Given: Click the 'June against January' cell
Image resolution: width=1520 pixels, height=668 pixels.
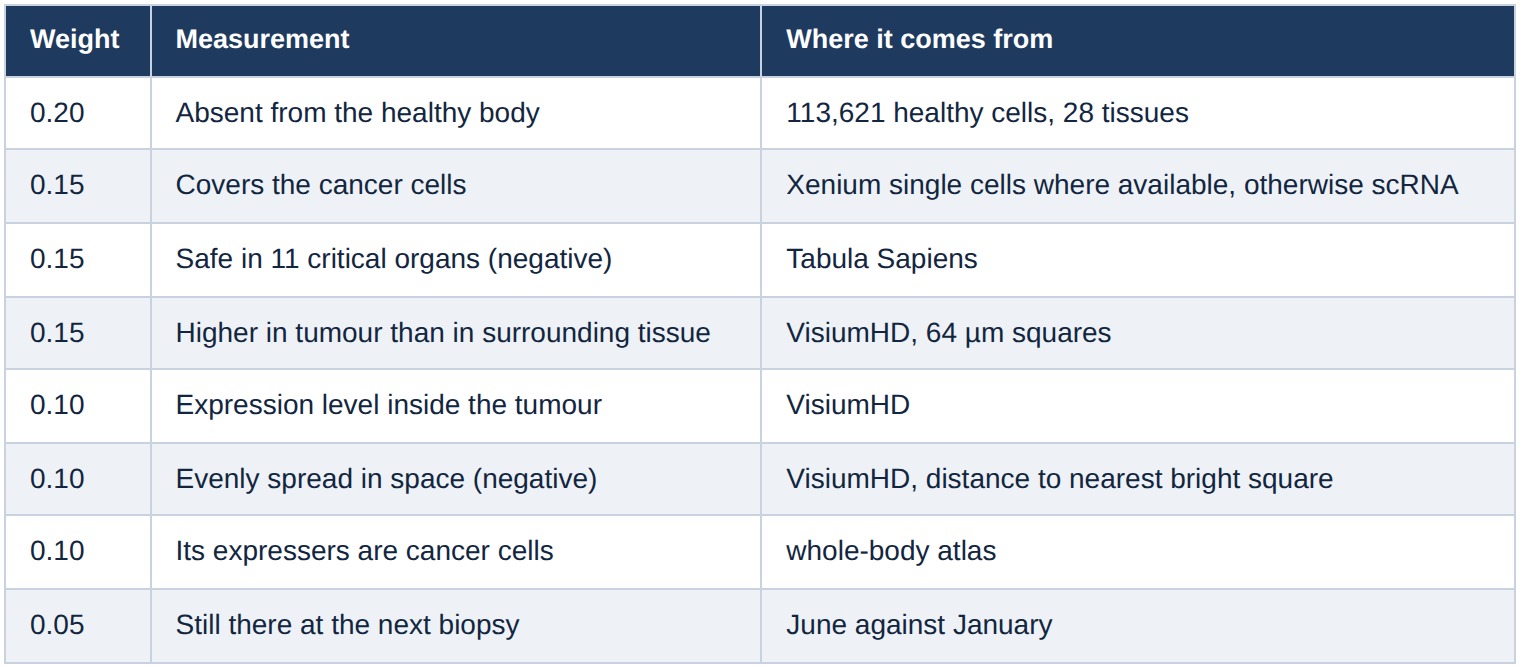Looking at the screenshot, I should point(1138,626).
